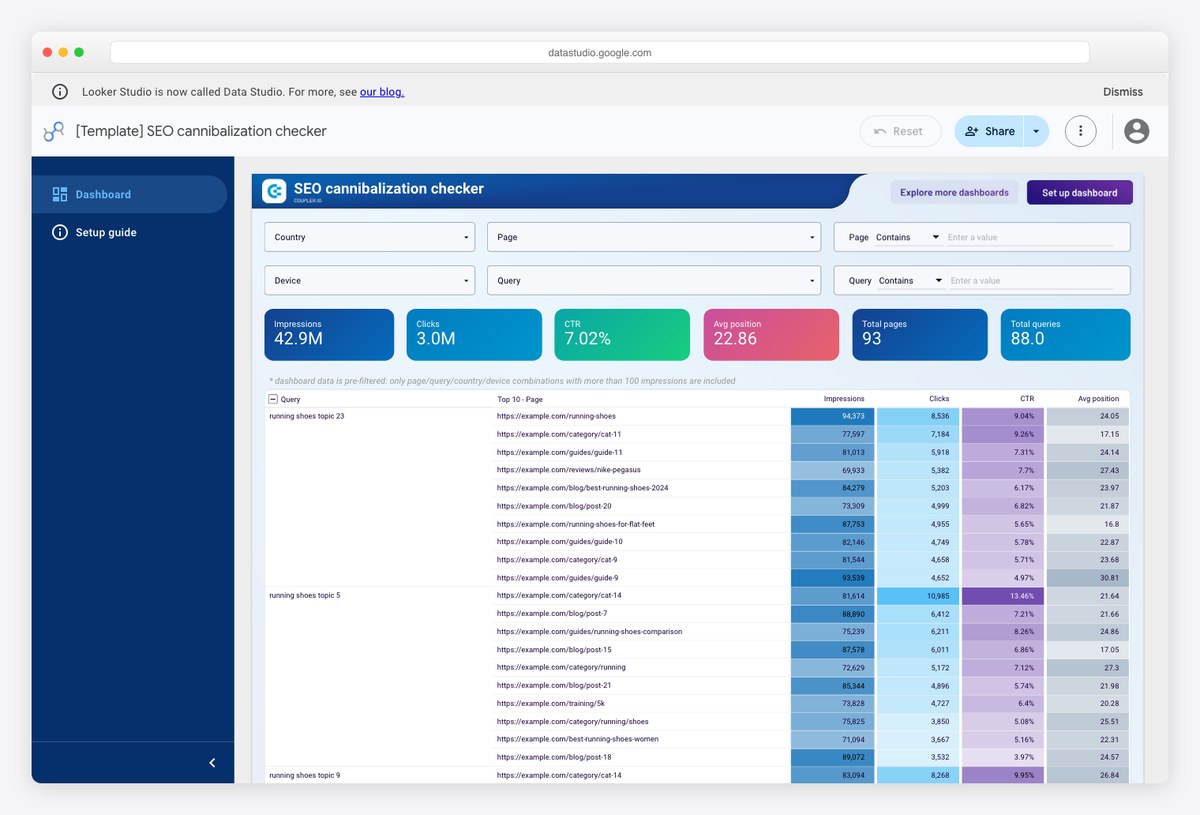The height and width of the screenshot is (815, 1200).
Task: Click the 10,985 clicks cell
Action: pyautogui.click(x=917, y=596)
